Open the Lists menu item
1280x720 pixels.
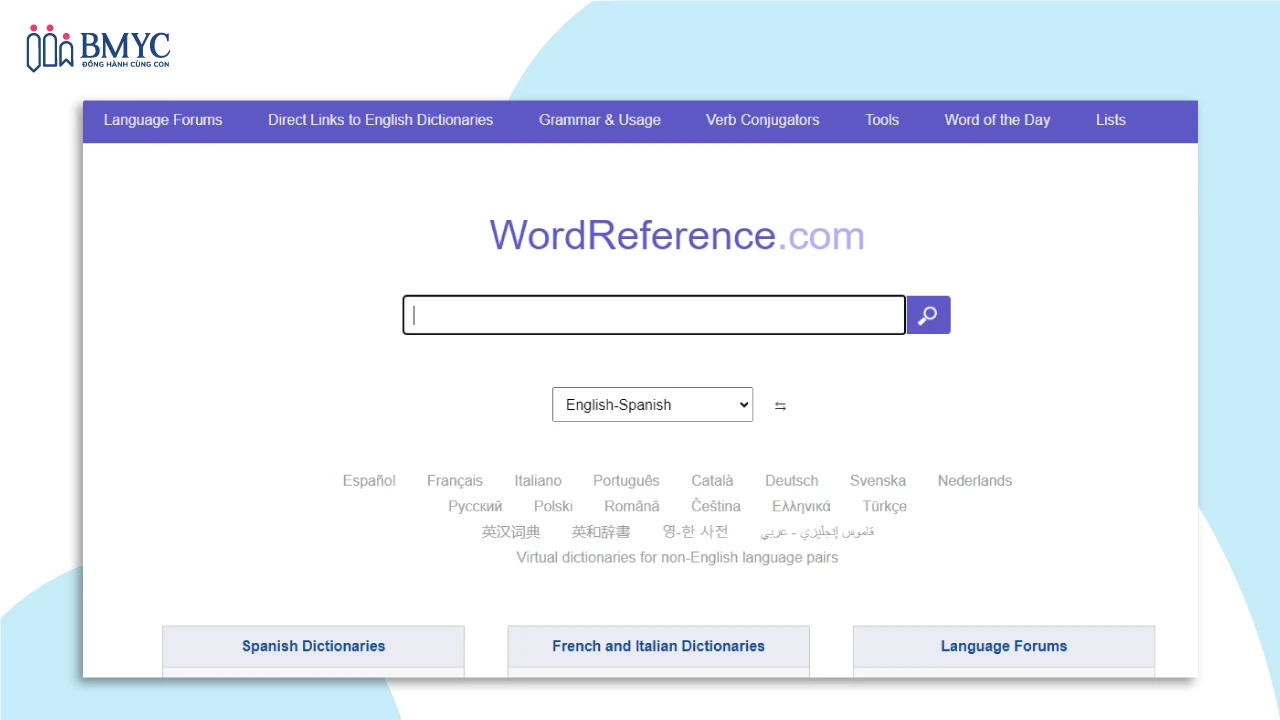[x=1110, y=120]
